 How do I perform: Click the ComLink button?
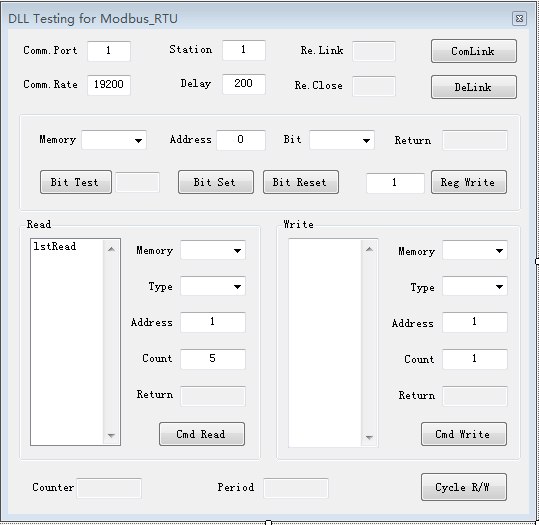474,51
